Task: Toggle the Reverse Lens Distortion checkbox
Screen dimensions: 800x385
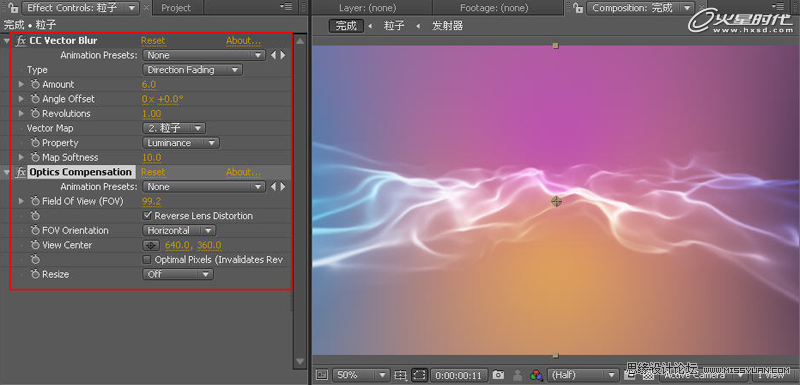Action: (147, 216)
